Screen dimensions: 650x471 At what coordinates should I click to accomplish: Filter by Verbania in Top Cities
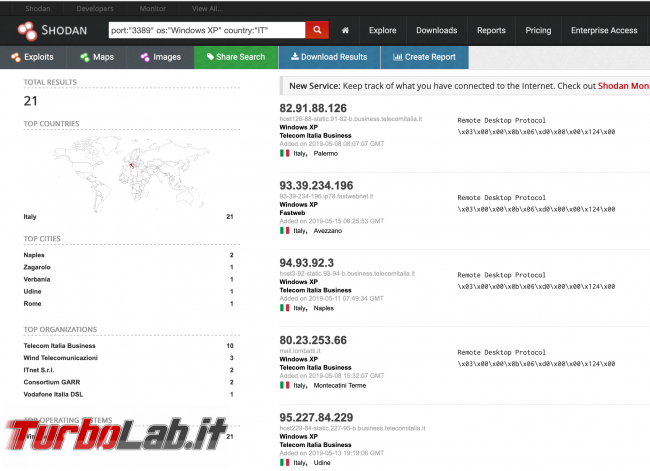[37, 279]
